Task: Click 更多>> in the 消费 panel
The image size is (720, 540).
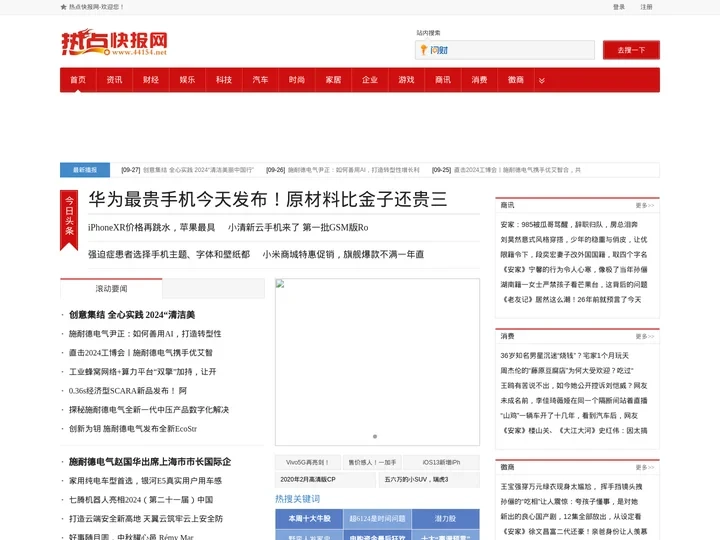Action: pos(645,337)
